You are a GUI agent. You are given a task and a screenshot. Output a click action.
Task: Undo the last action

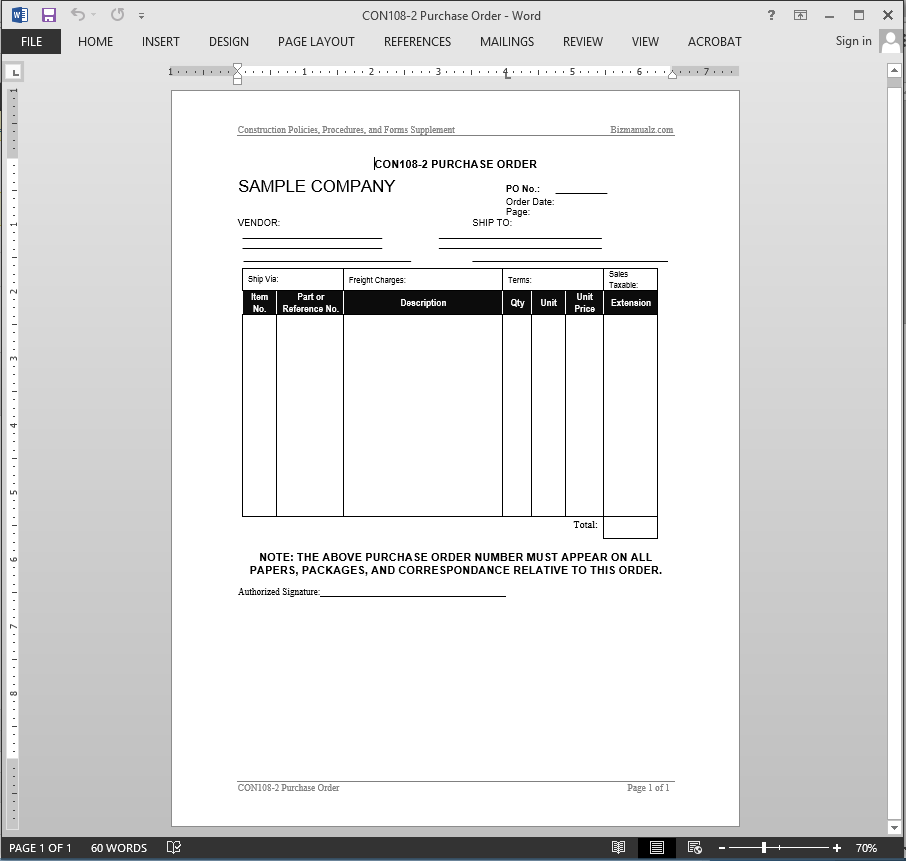click(77, 14)
